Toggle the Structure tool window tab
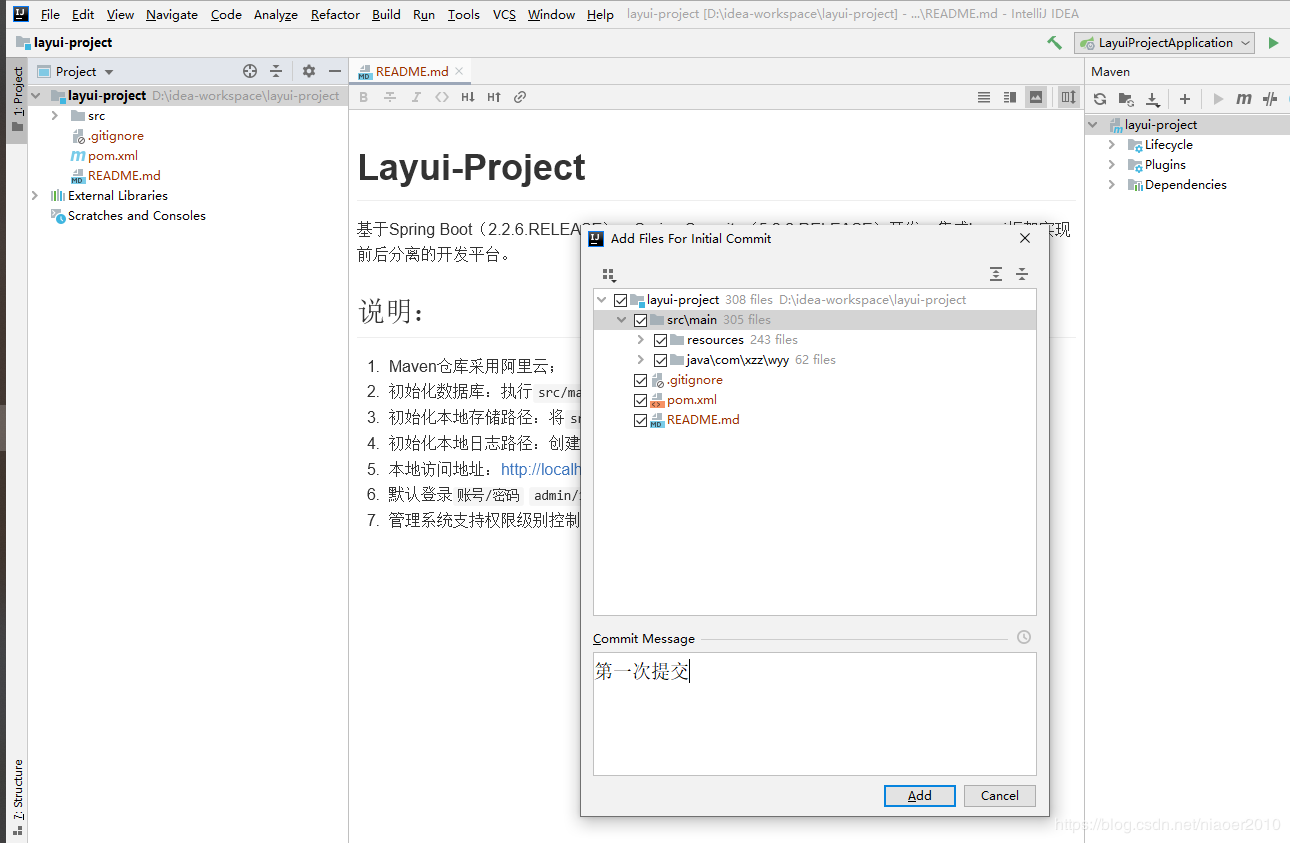The width and height of the screenshot is (1290, 843). coord(17,797)
